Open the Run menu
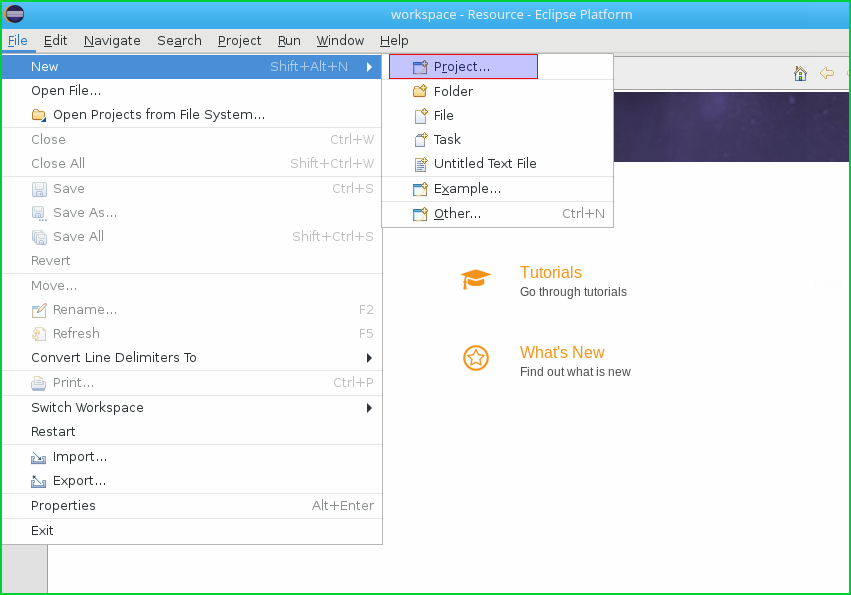Screen dimensions: 851x595 click(x=289, y=41)
